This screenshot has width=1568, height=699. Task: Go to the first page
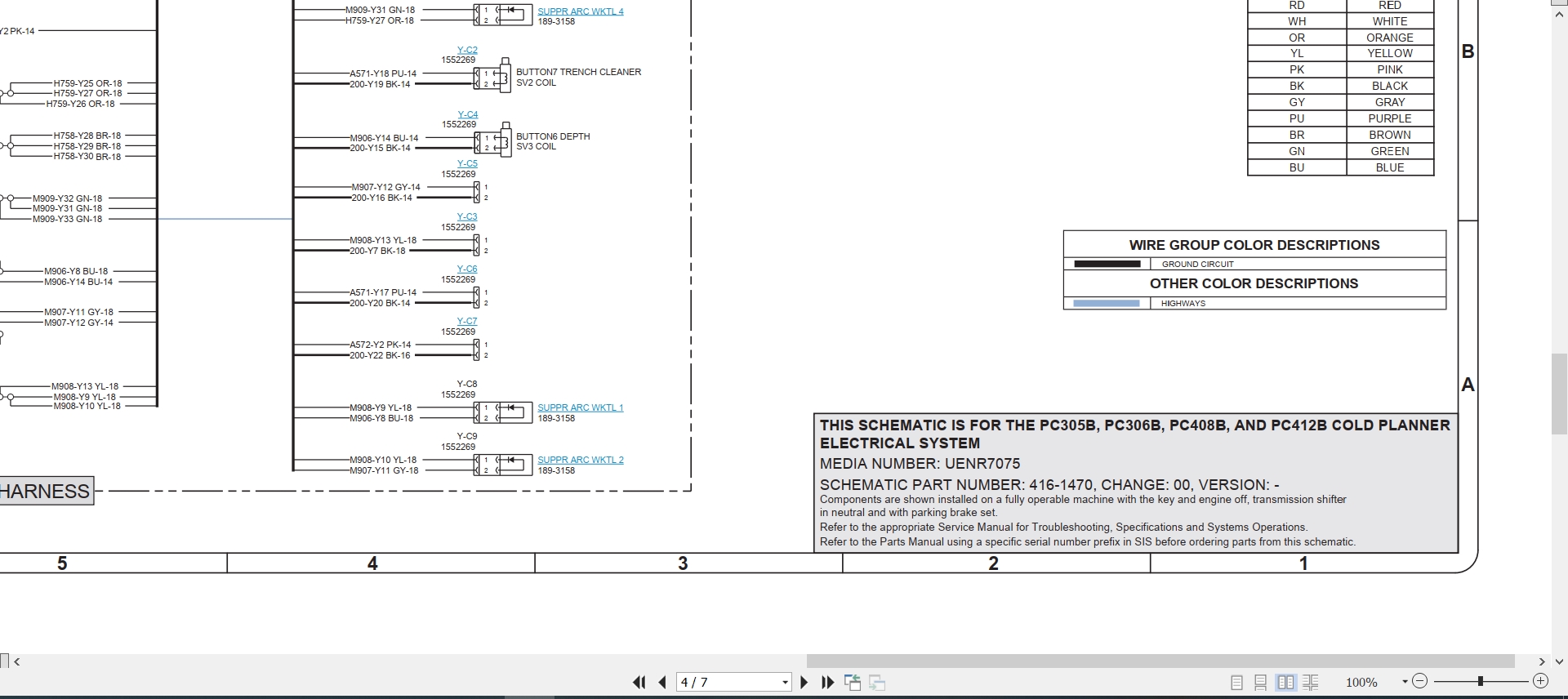point(639,682)
